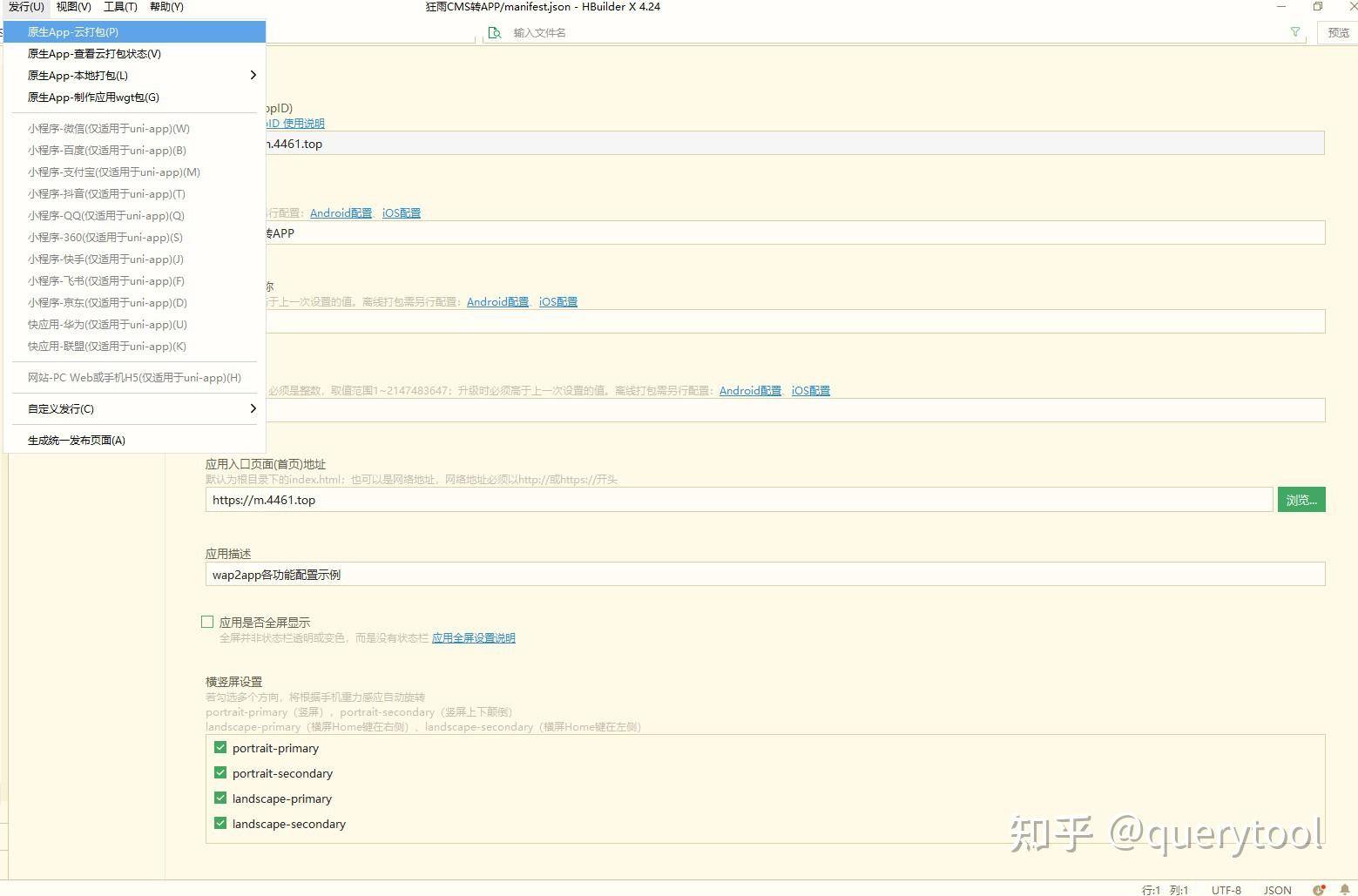Open Android配置 link in version name row
The width and height of the screenshot is (1358, 896).
point(497,302)
